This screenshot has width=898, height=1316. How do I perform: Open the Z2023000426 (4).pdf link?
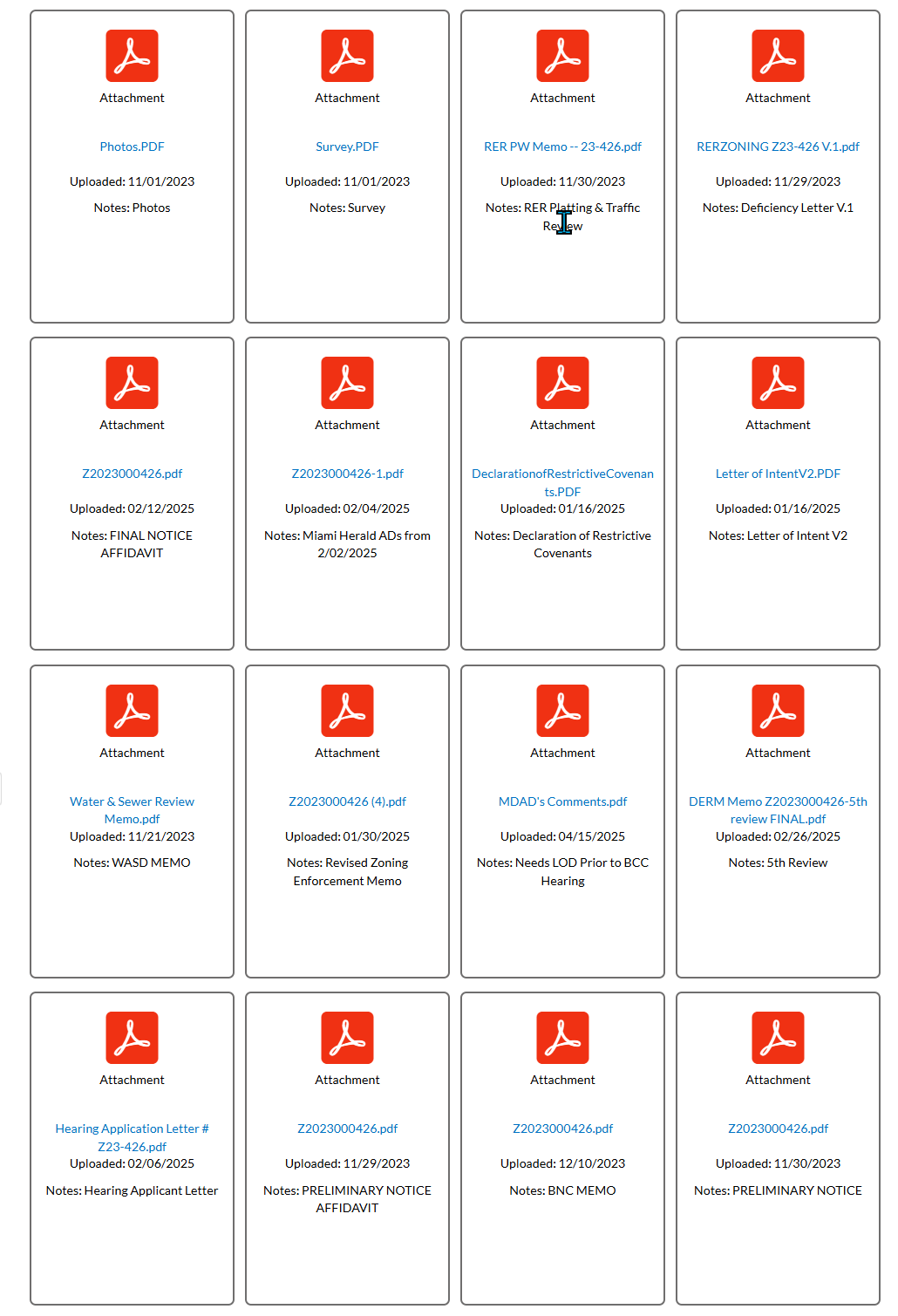[x=347, y=801]
